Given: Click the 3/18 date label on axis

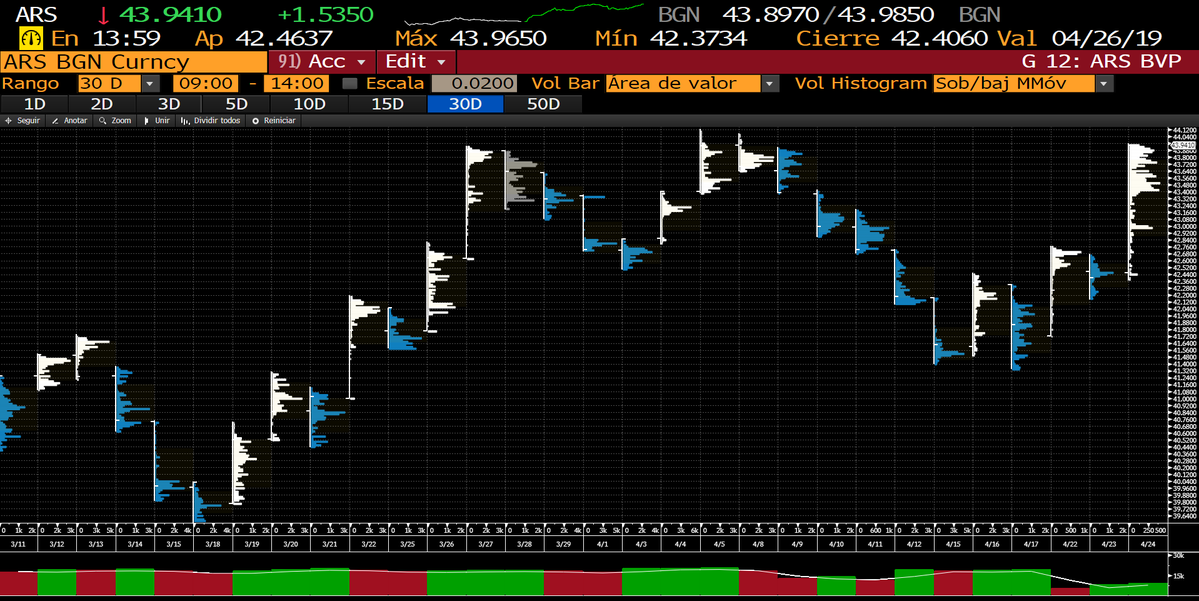Looking at the screenshot, I should point(213,544).
